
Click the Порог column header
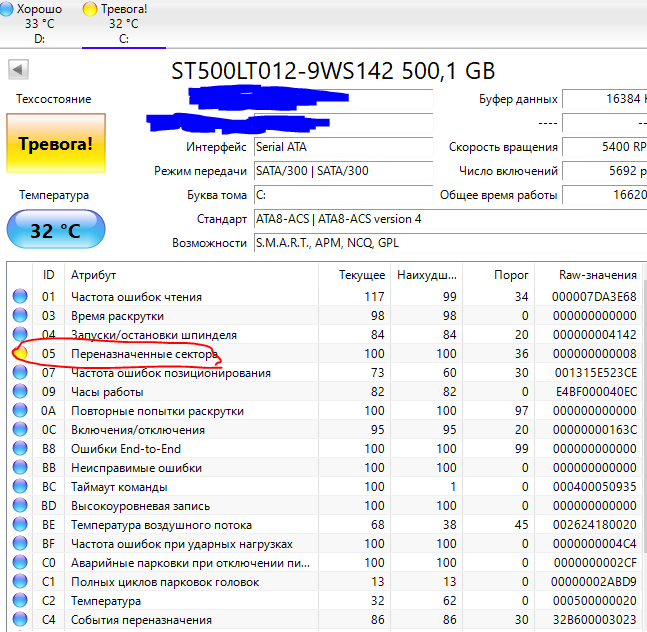coord(498,275)
